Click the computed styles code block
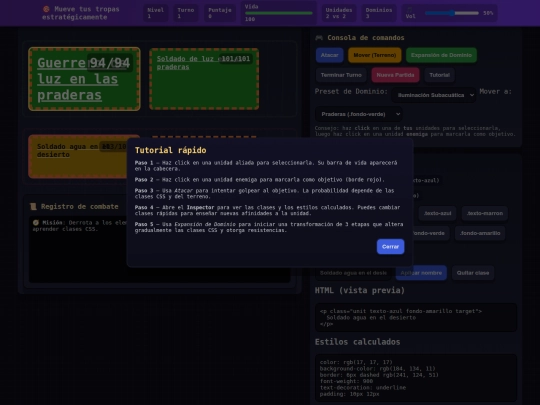The image size is (540, 405). pos(416,378)
